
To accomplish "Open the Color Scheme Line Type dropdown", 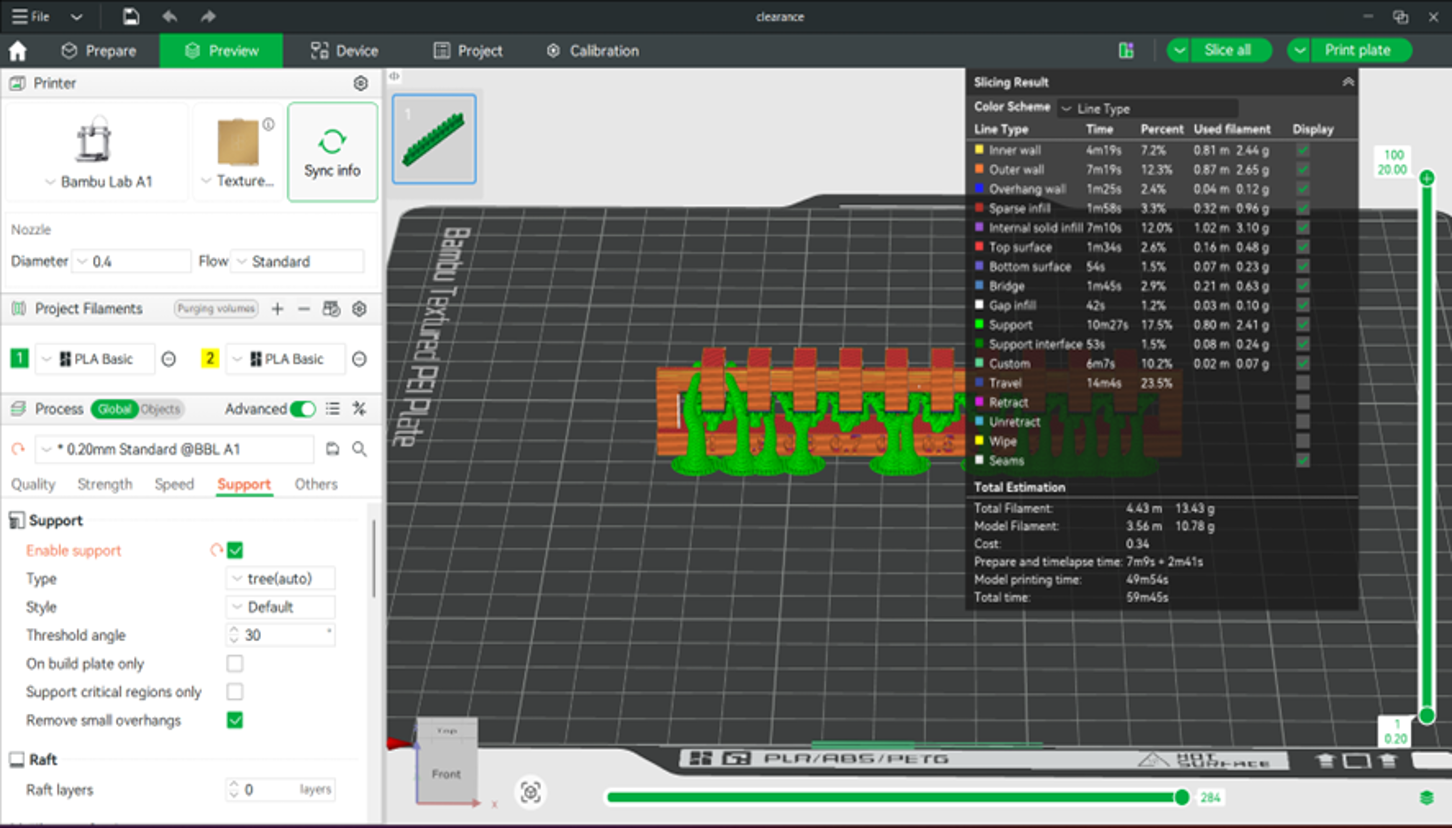I will click(x=1148, y=108).
